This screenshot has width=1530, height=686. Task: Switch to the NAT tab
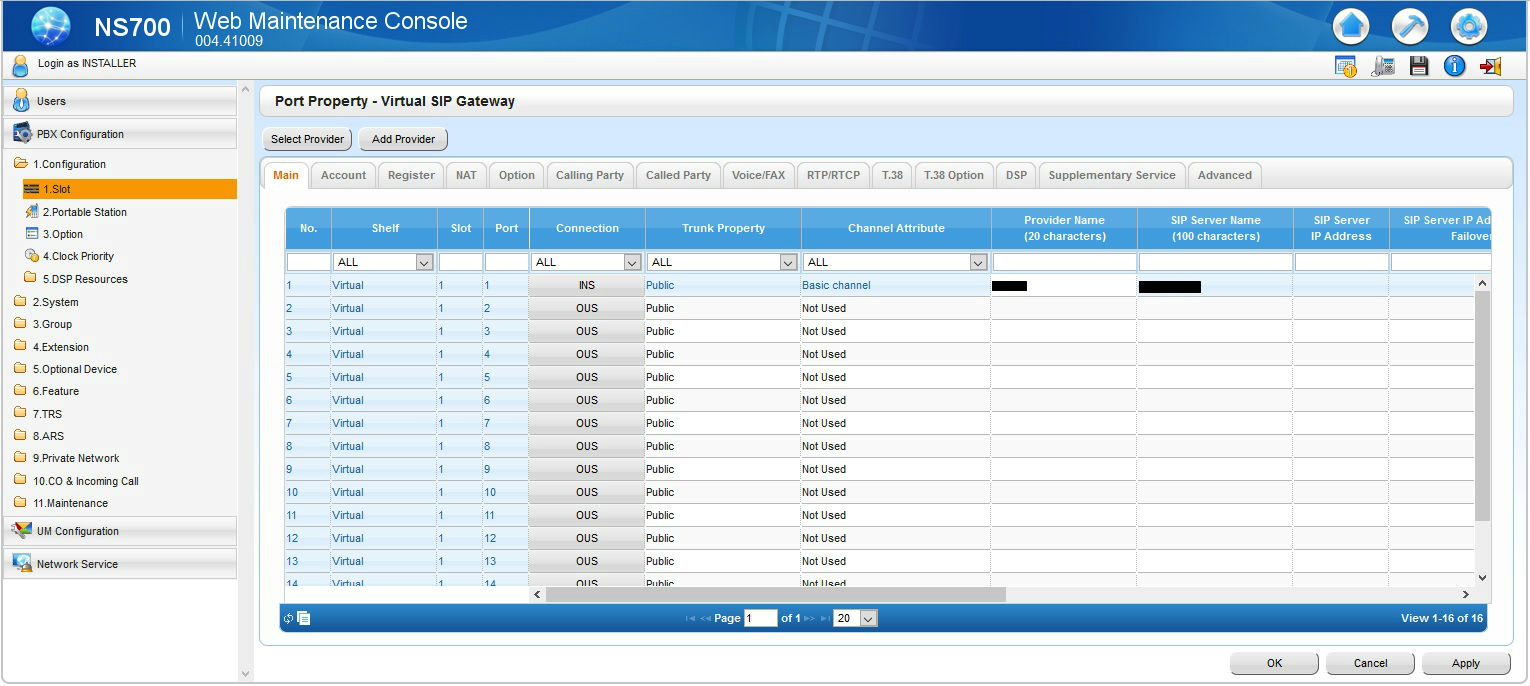click(466, 175)
